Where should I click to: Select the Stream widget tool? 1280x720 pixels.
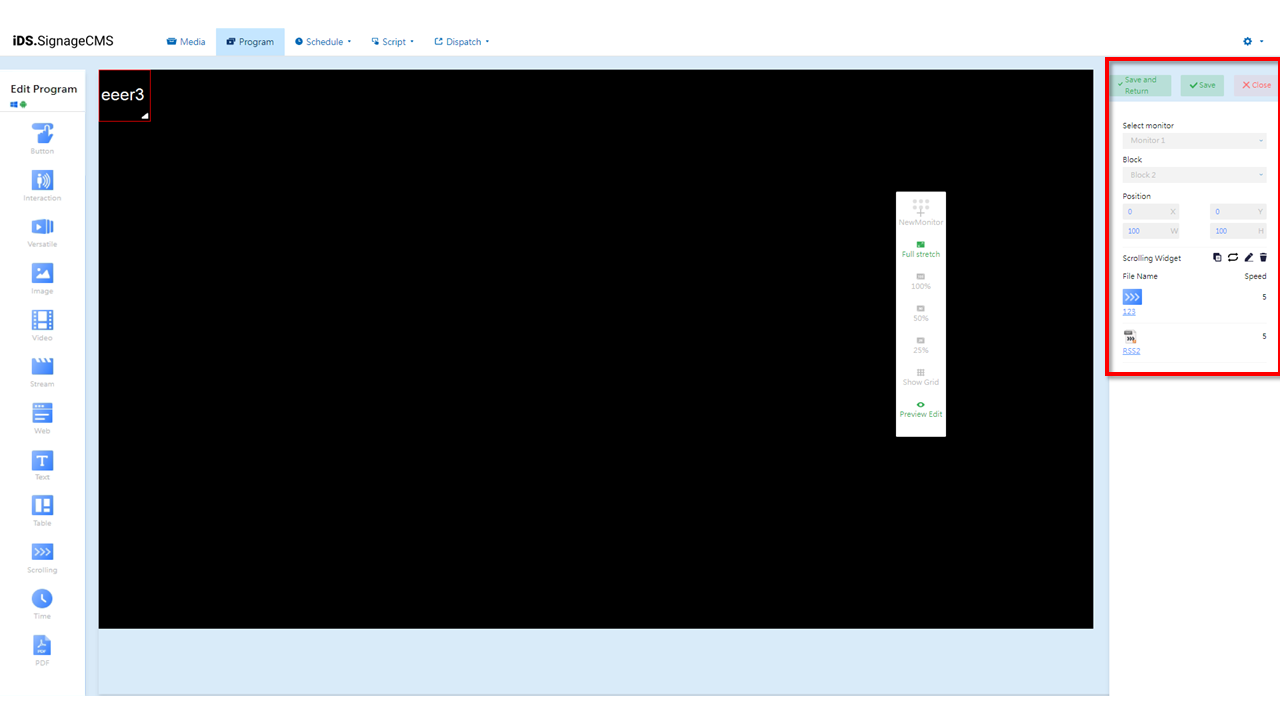tap(42, 369)
